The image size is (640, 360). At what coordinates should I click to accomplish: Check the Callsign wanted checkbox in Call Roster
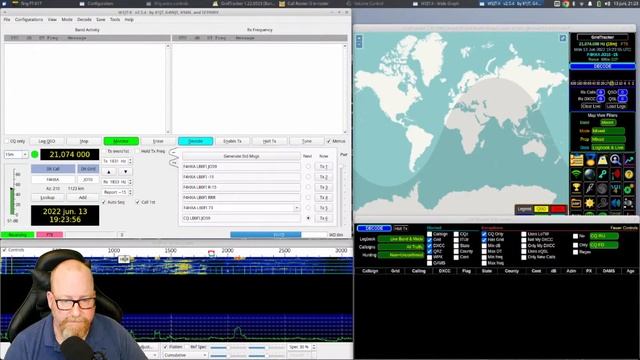click(x=429, y=234)
